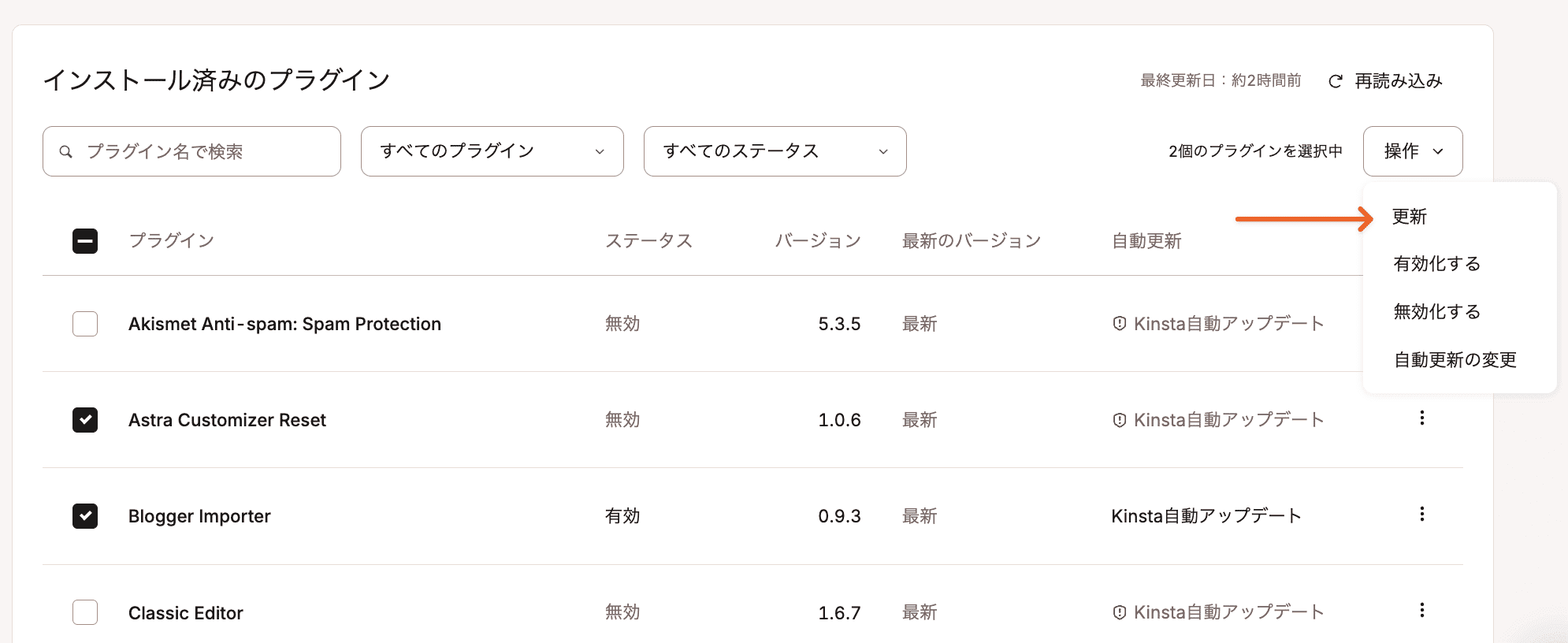The image size is (1568, 643).
Task: Click the info icon next to Akismet's Kinsta自動アップデート
Action: click(1118, 323)
